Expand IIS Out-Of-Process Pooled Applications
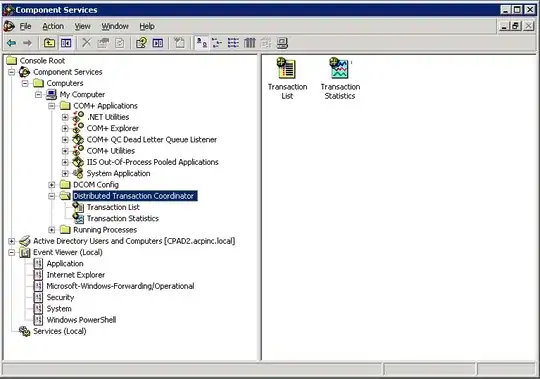 [x=65, y=162]
